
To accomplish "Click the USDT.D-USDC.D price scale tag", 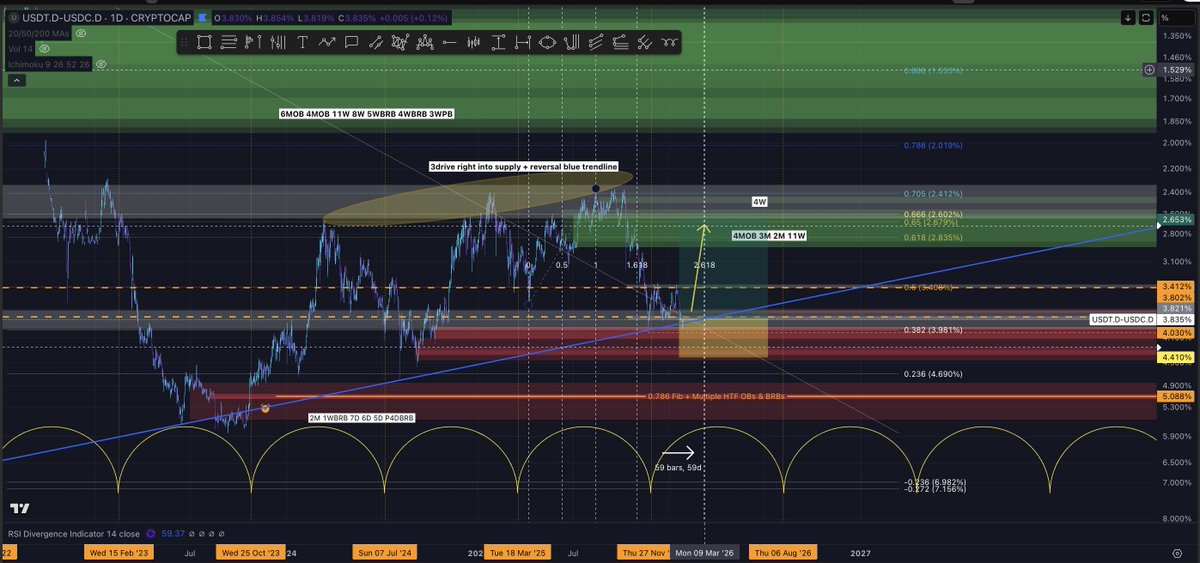I will click(1122, 319).
